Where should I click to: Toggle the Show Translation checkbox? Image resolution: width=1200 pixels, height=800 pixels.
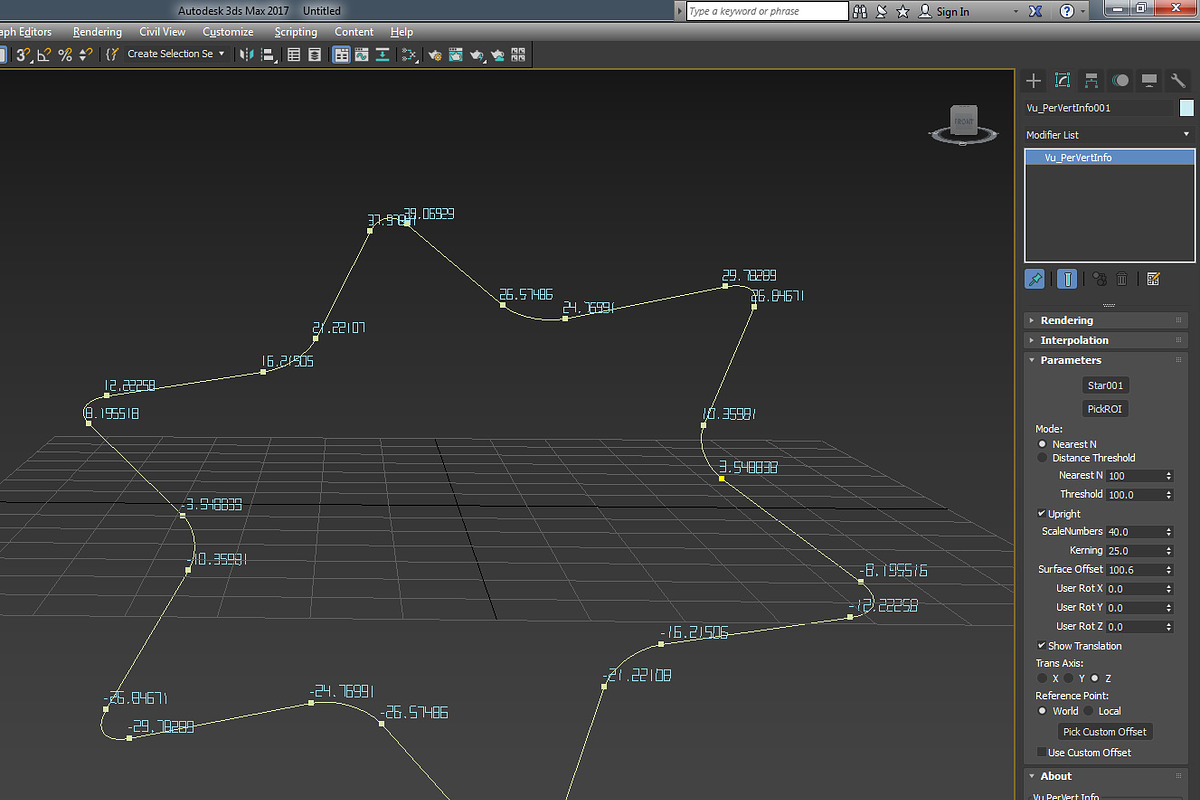click(1042, 645)
